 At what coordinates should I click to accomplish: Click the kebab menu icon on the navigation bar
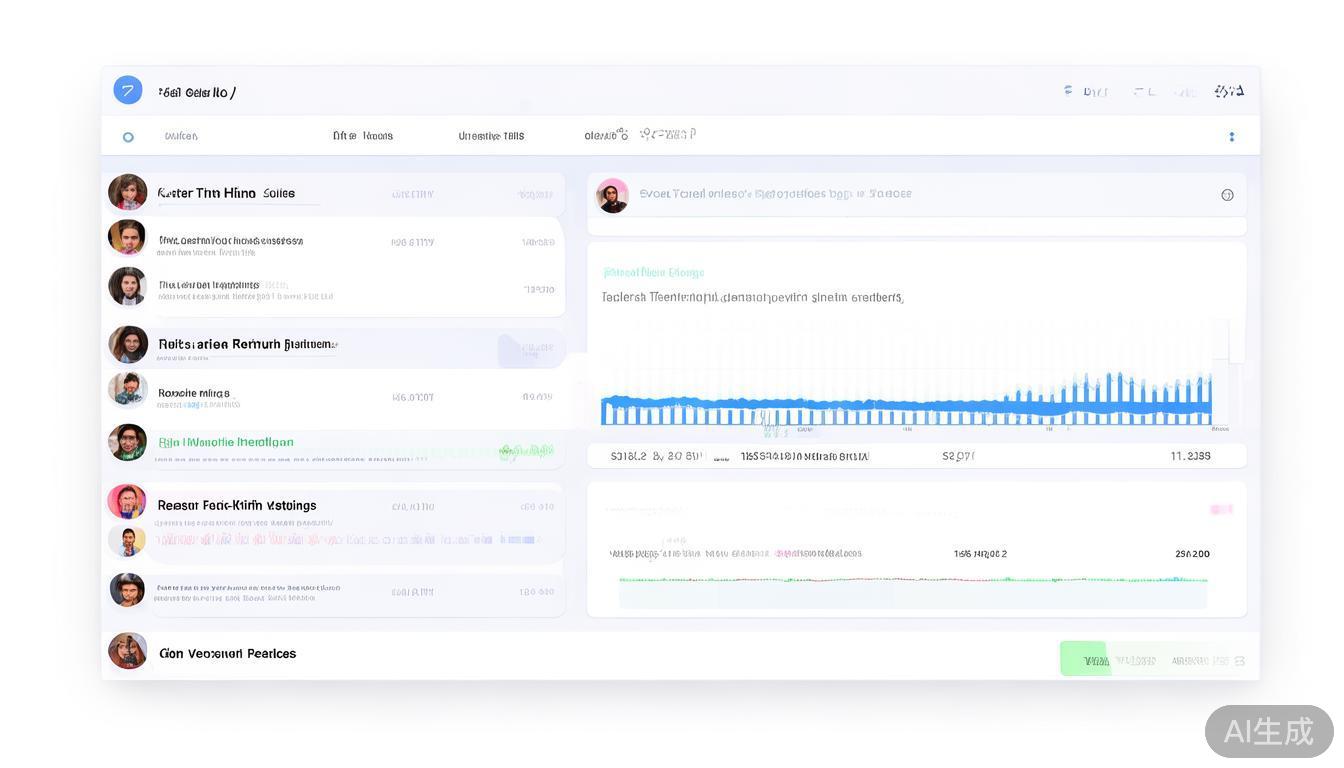[1232, 135]
